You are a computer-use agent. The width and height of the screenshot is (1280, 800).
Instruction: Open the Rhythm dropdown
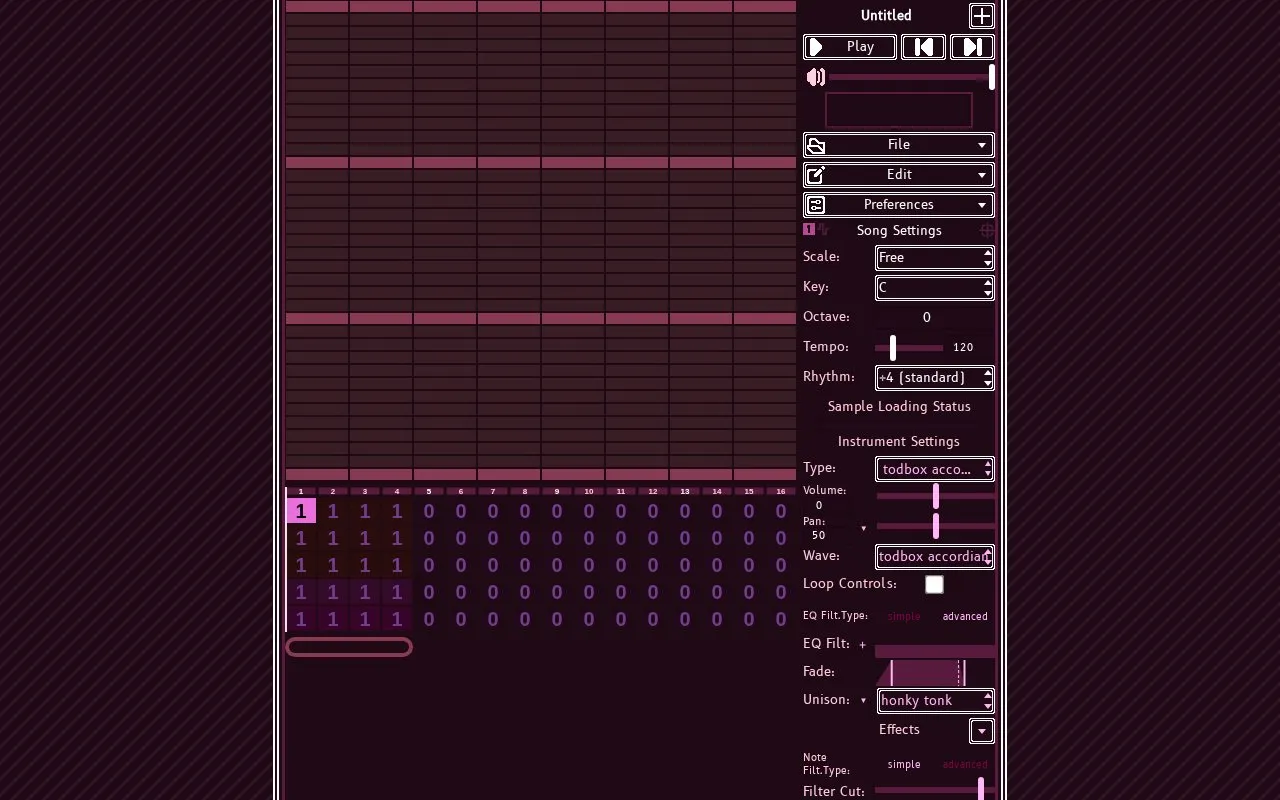click(x=935, y=378)
